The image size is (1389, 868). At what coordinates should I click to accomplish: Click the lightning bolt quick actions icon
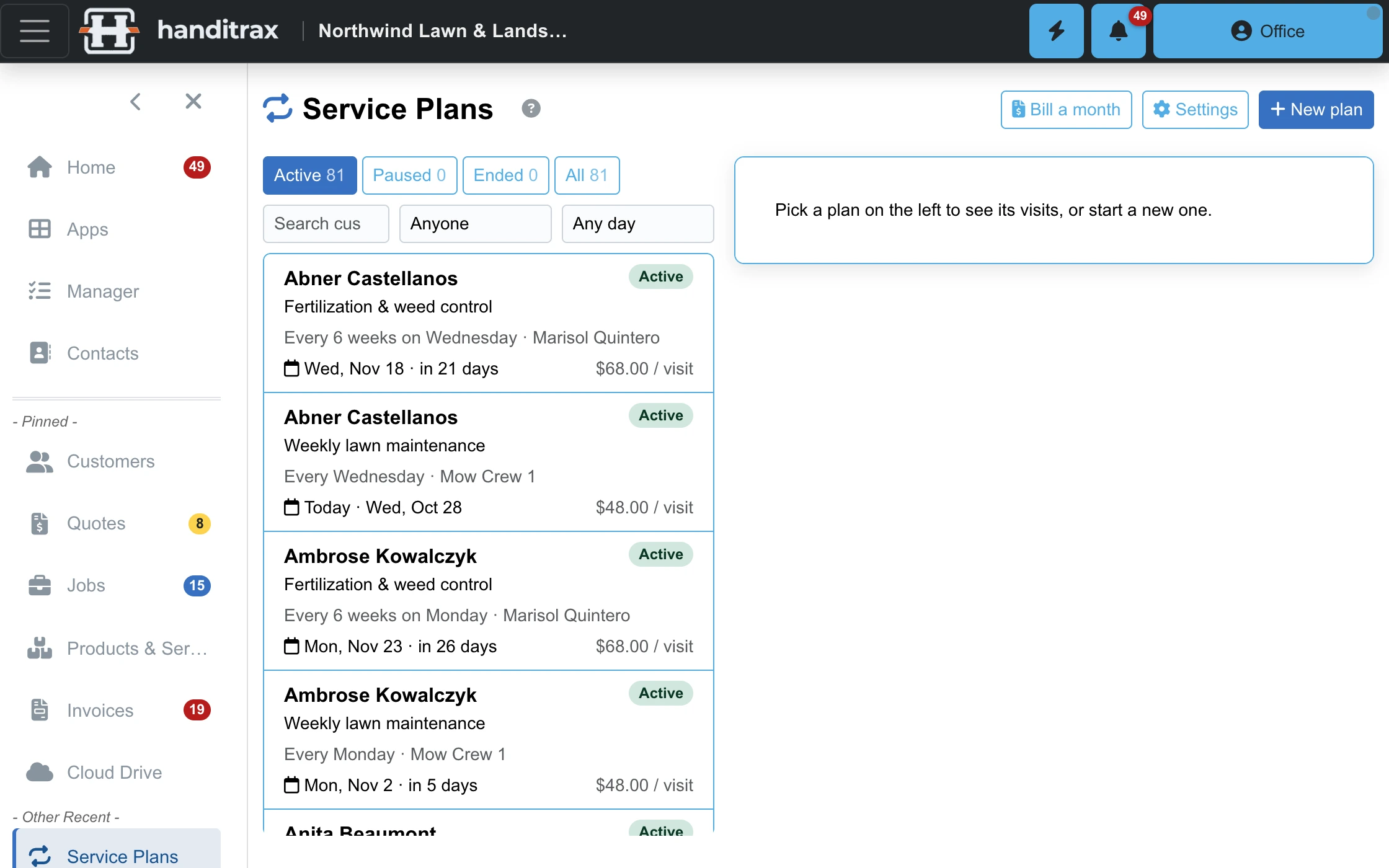1056,31
